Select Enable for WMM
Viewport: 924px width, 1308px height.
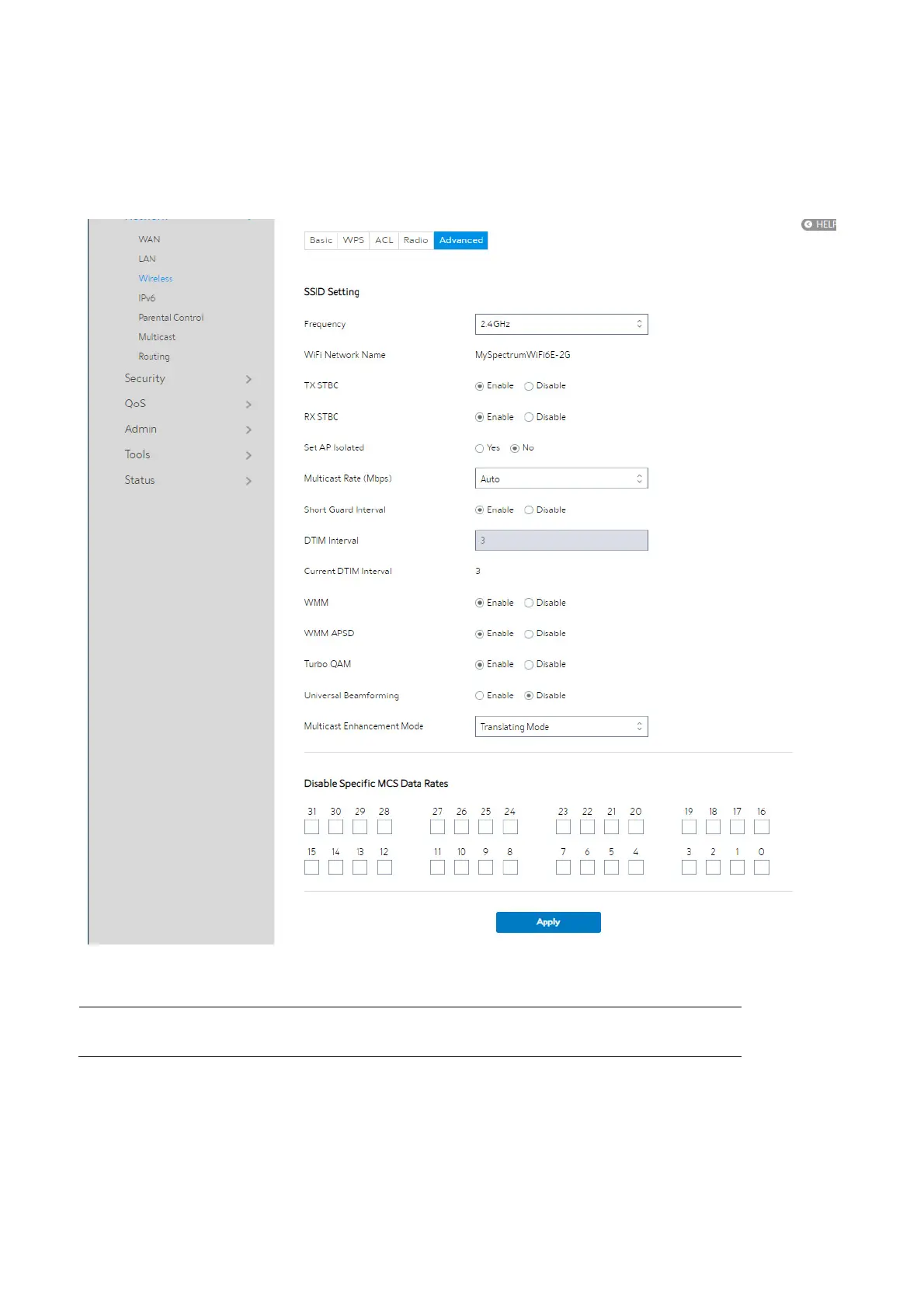(479, 603)
